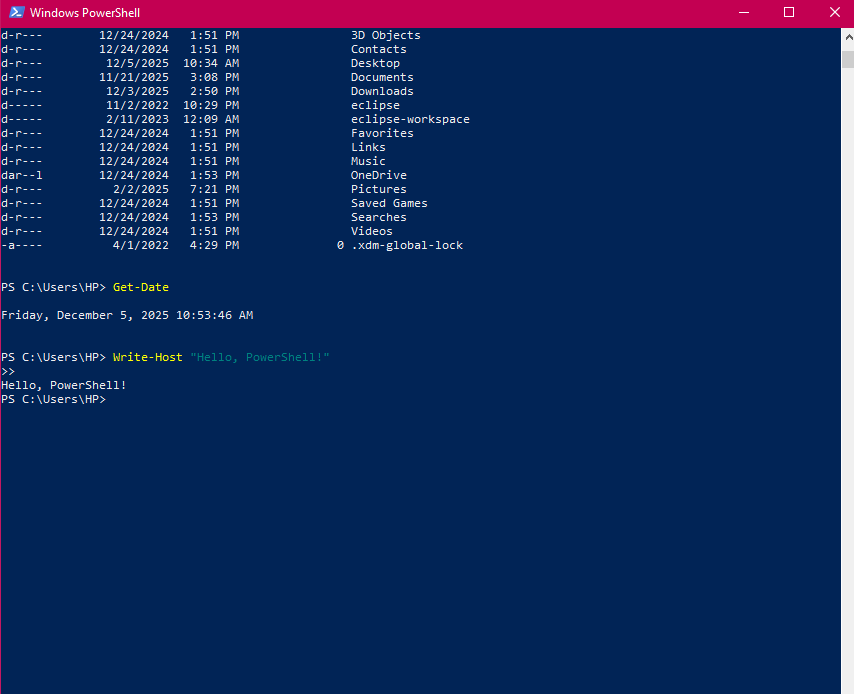Image resolution: width=854 pixels, height=694 pixels.
Task: Minimize the Windows PowerShell window
Action: pos(743,13)
